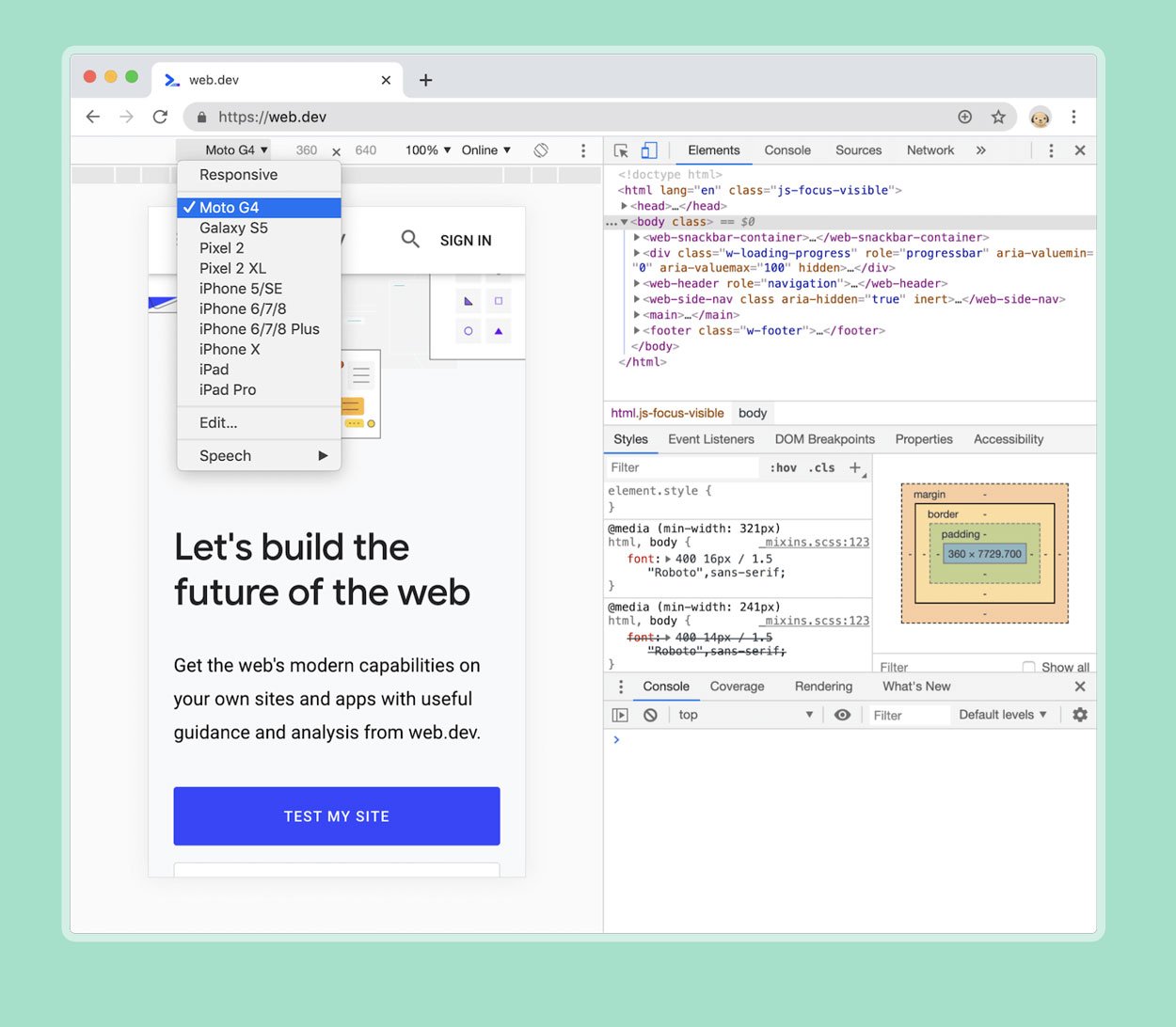Select Responsive from device list
This screenshot has height=1027, width=1176.
point(259,175)
